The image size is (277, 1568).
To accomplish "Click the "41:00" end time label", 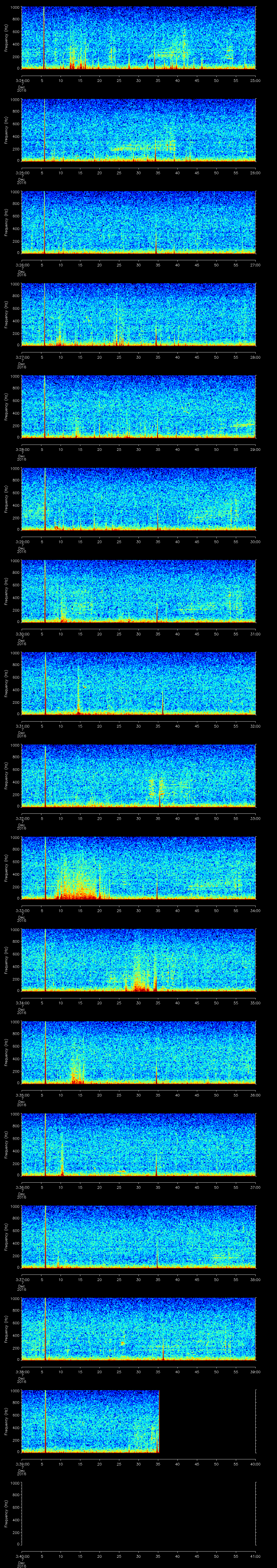I will 255,1556.
